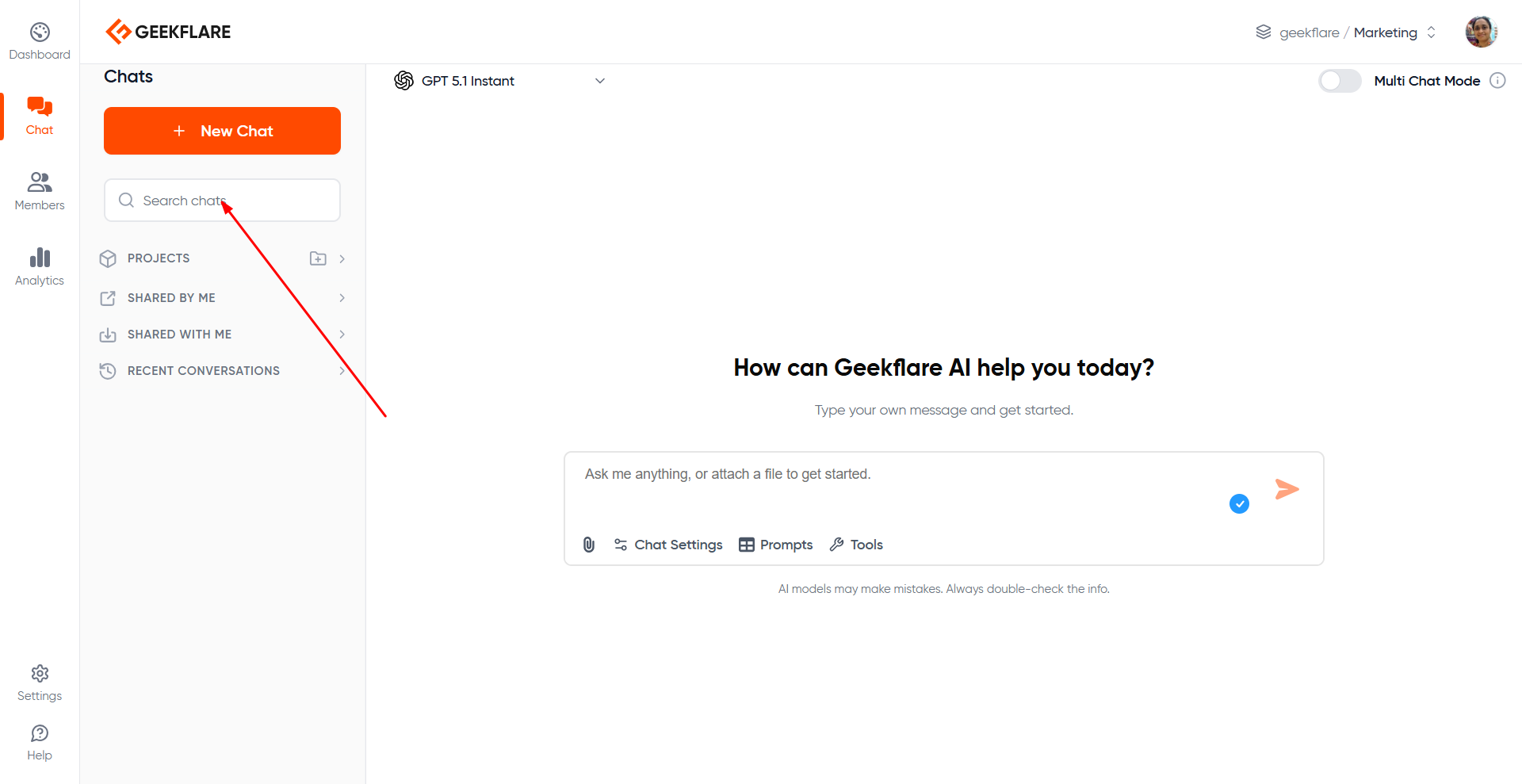The image size is (1522, 784).
Task: Click the blue checkmark in the input box
Action: 1239,504
